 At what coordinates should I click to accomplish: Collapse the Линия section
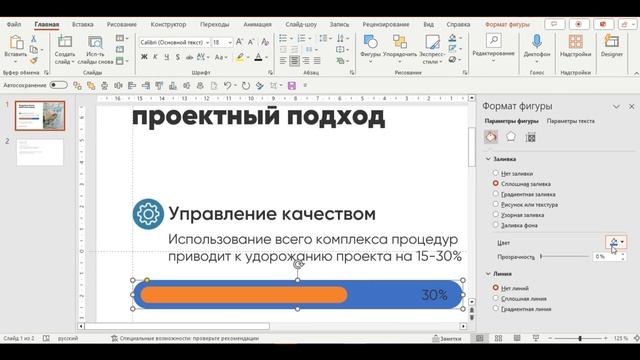488,273
